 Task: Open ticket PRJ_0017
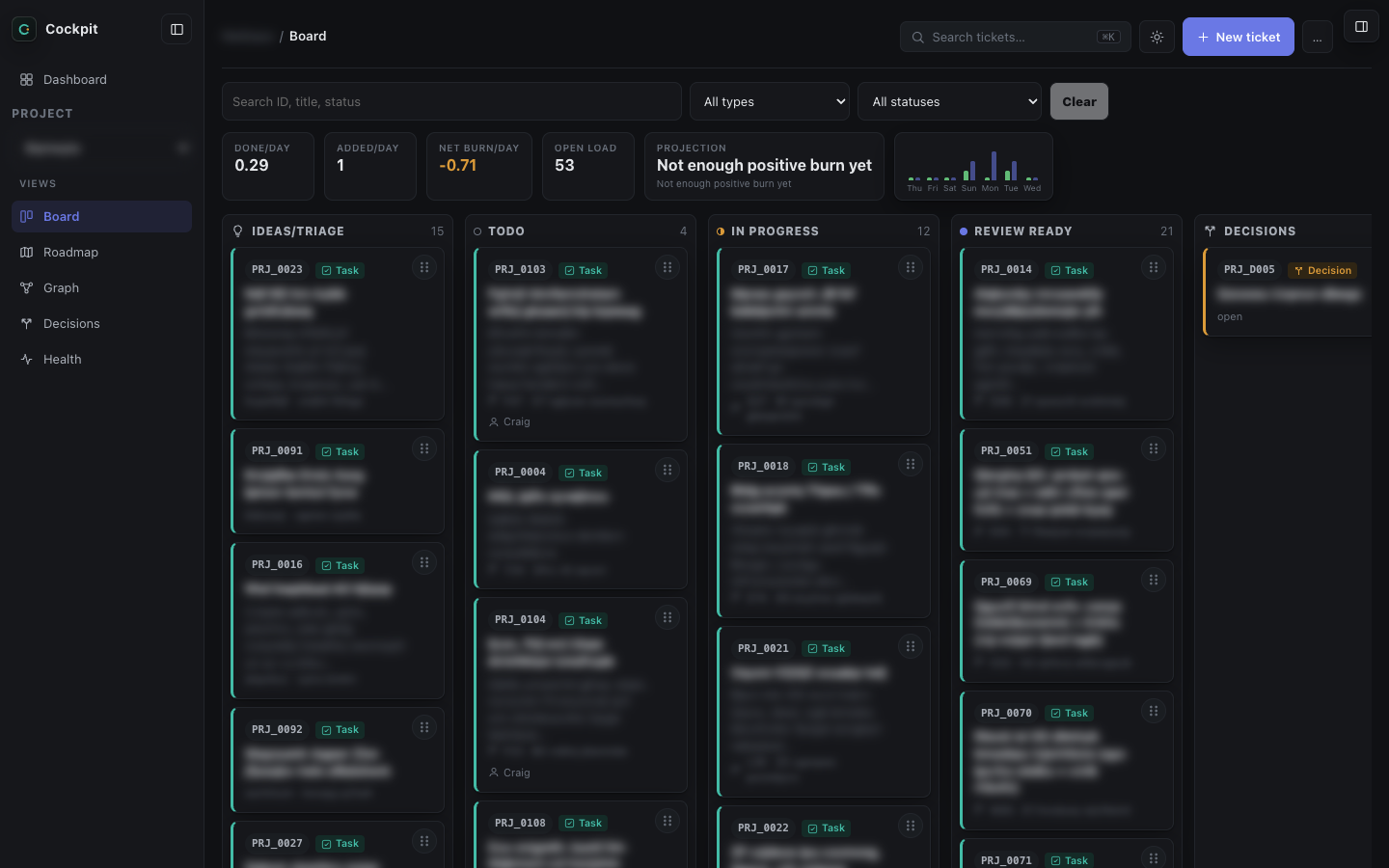[x=824, y=341]
